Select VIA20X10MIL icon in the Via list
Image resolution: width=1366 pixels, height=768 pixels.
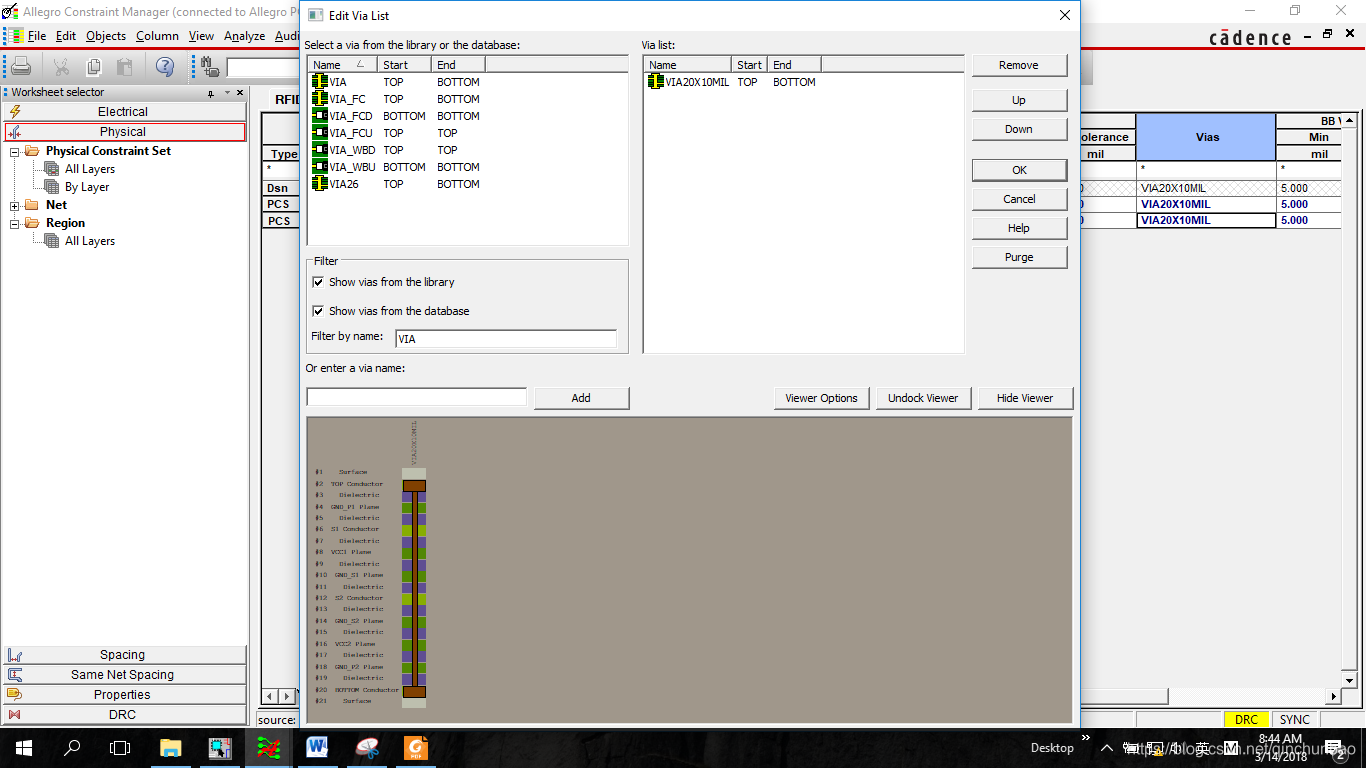click(656, 82)
